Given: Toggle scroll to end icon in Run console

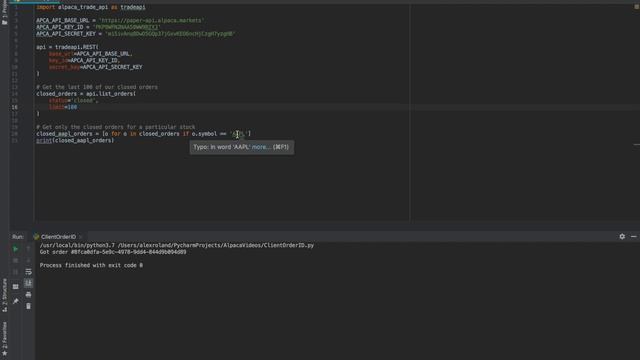Looking at the screenshot, I should (x=28, y=283).
